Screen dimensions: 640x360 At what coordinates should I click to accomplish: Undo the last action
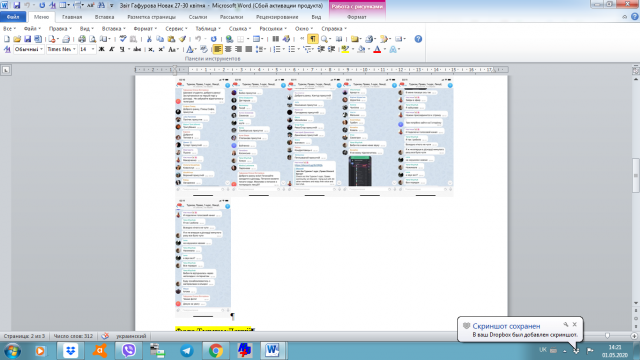(198, 39)
